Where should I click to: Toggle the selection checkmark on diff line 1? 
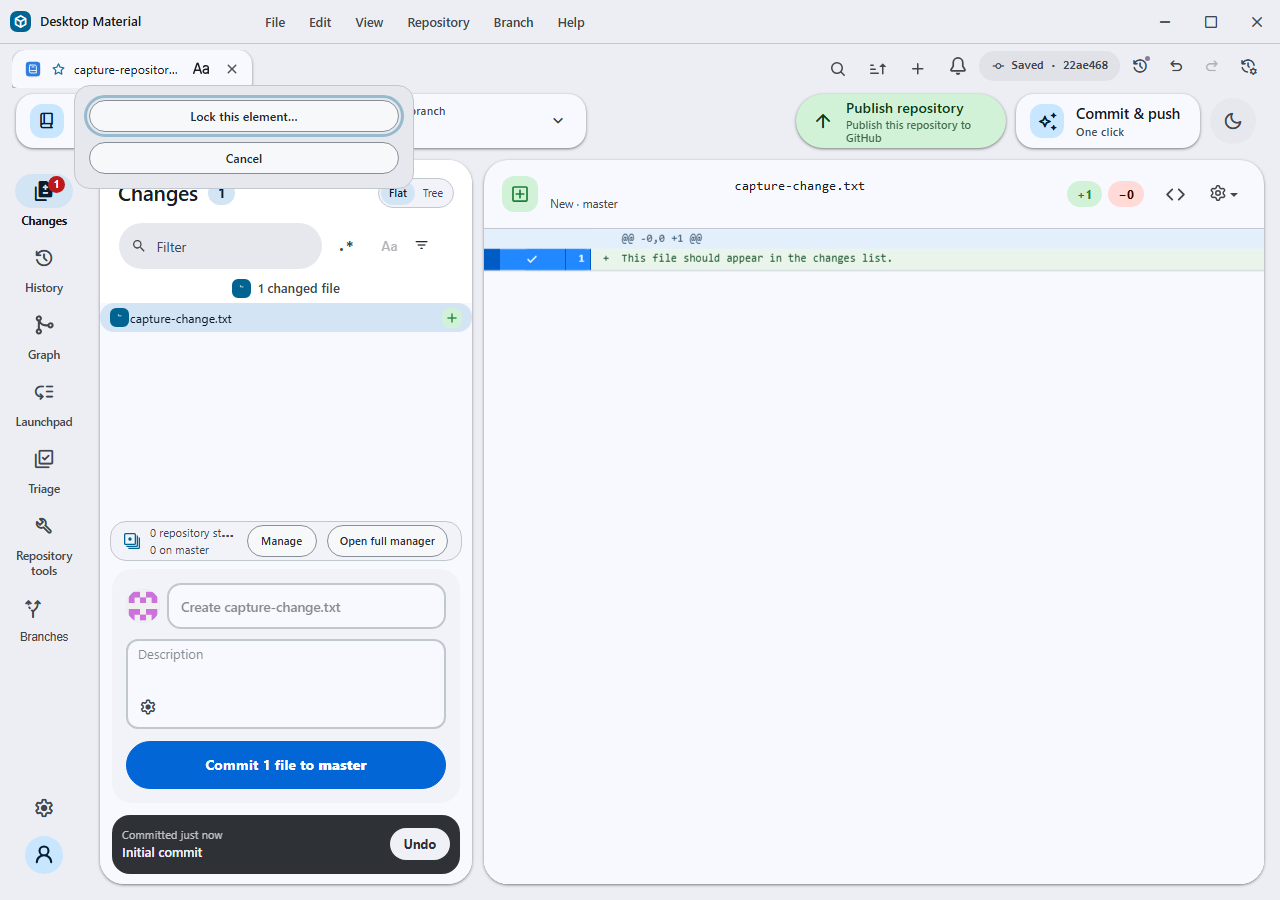pos(532,259)
